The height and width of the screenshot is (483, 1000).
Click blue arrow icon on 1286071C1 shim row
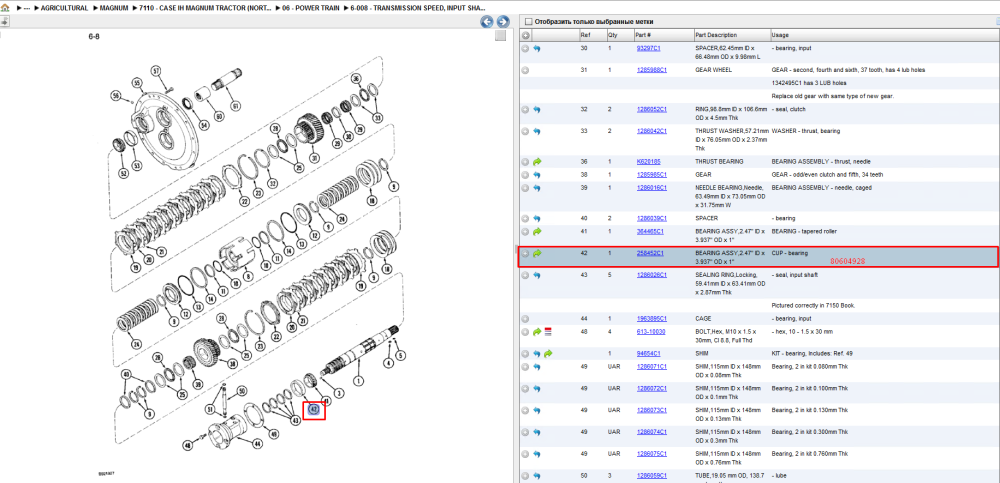click(x=537, y=367)
